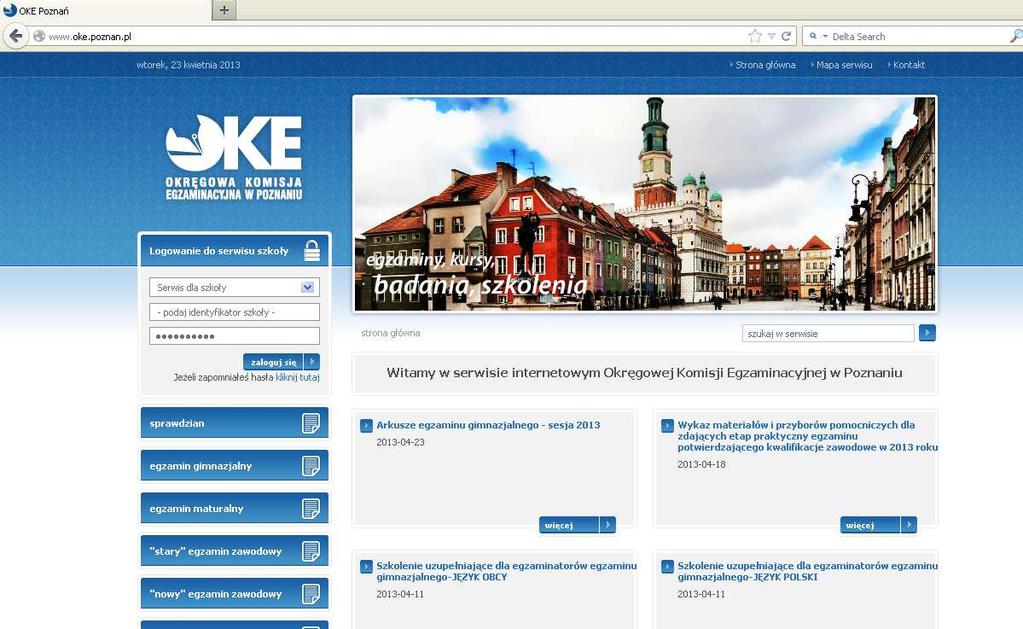Follow the kliknij tutaj password reset link
This screenshot has height=629, width=1023.
click(298, 377)
